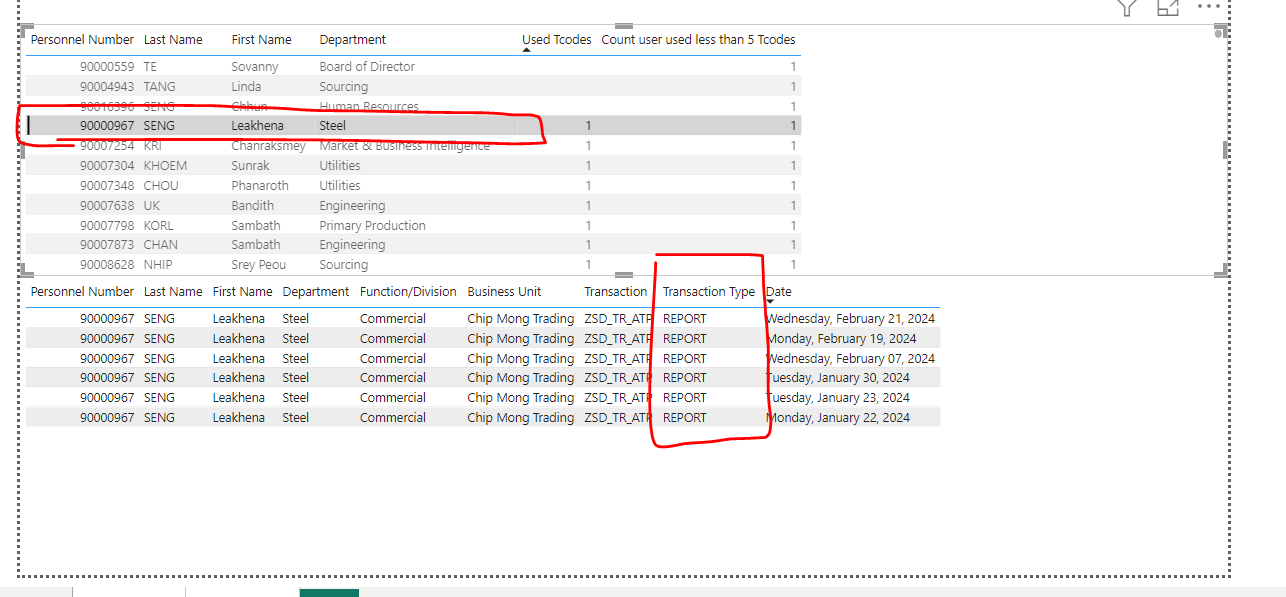This screenshot has width=1286, height=597.
Task: Select personnel number 90004943
Action: [107, 87]
